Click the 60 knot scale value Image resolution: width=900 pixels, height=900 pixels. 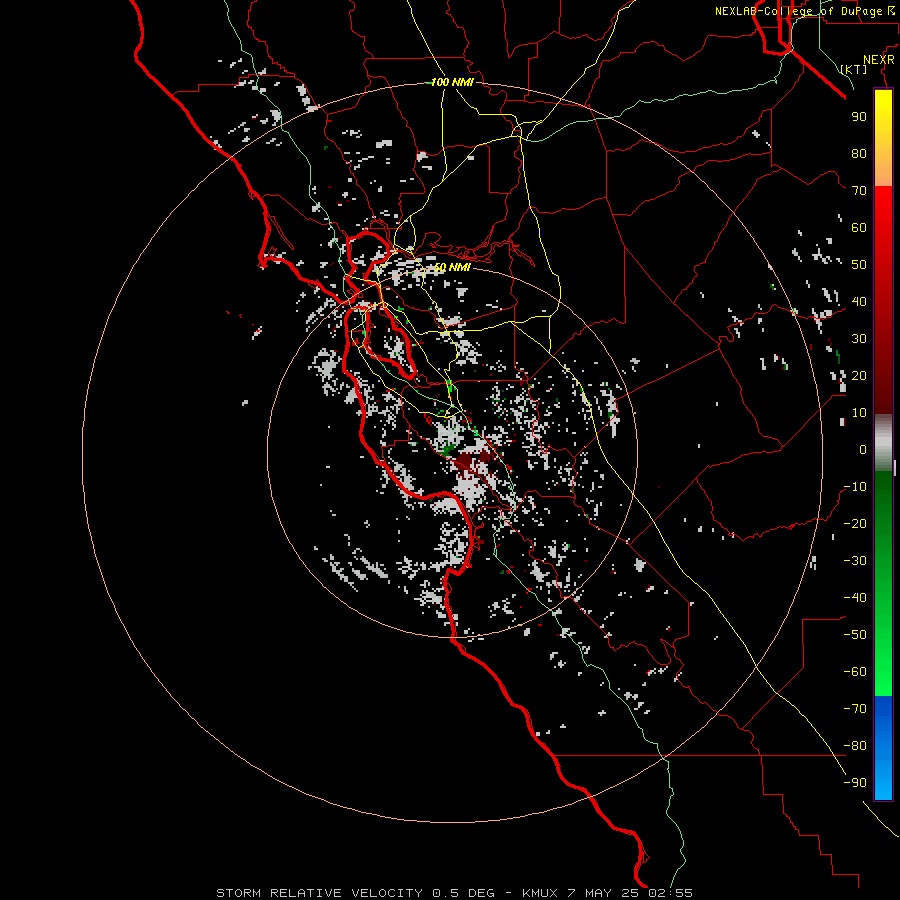tap(859, 227)
